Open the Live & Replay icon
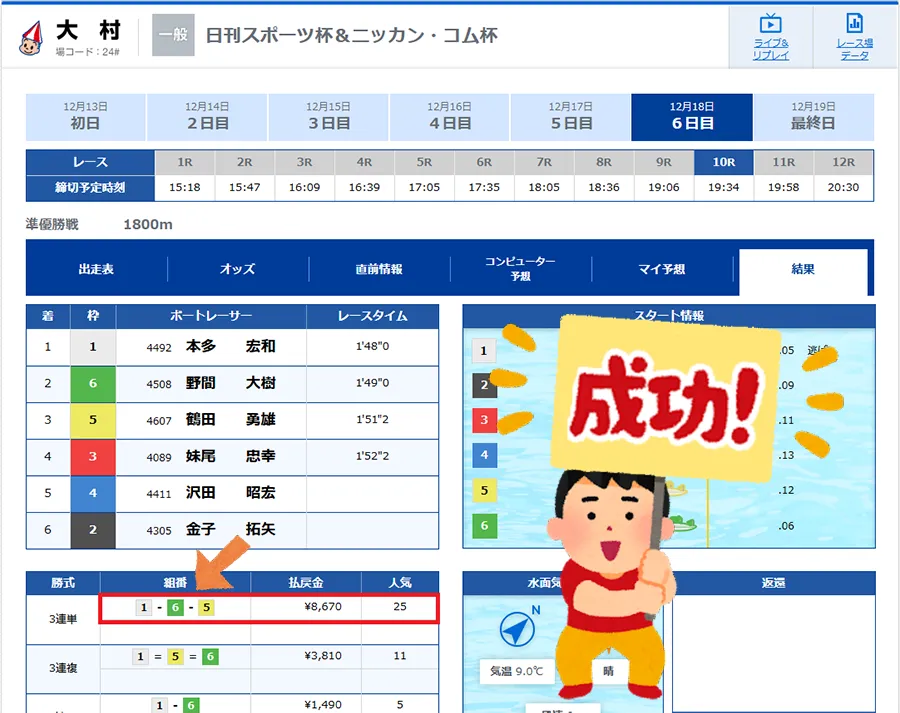This screenshot has height=713, width=900. pyautogui.click(x=770, y=35)
